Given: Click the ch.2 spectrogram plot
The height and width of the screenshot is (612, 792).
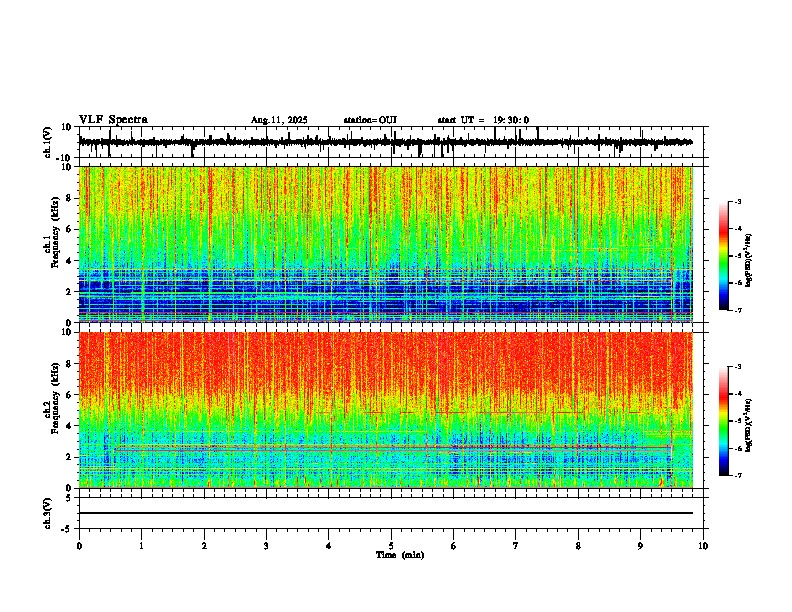Looking at the screenshot, I should click(386, 410).
